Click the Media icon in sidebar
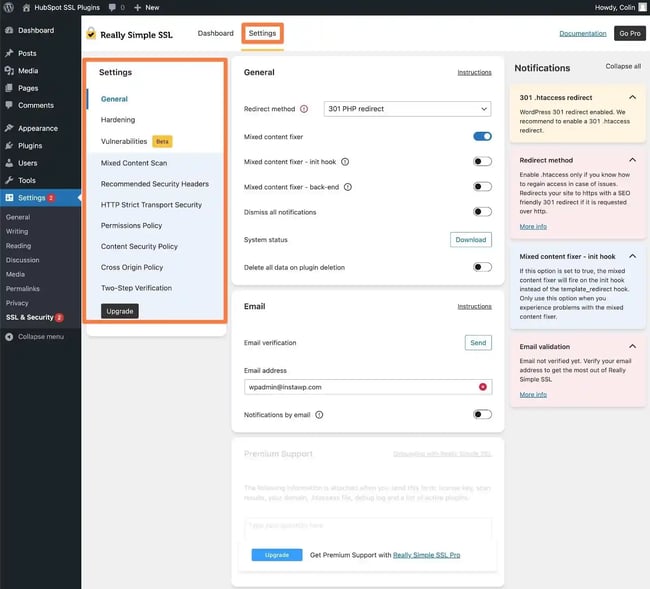Viewport: 650px width, 589px height. (9, 71)
